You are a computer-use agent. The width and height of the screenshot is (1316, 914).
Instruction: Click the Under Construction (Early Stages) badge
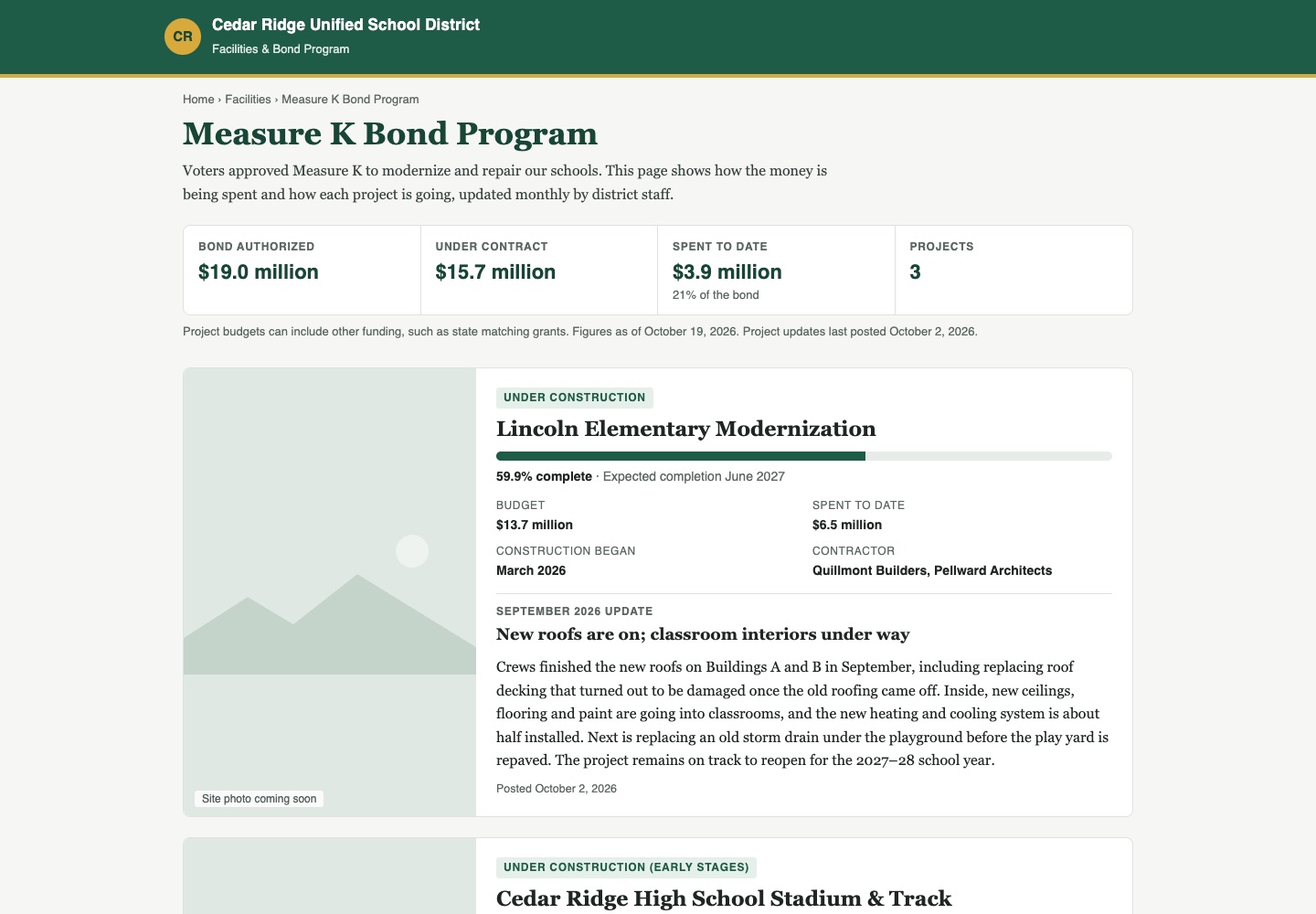coord(626,867)
